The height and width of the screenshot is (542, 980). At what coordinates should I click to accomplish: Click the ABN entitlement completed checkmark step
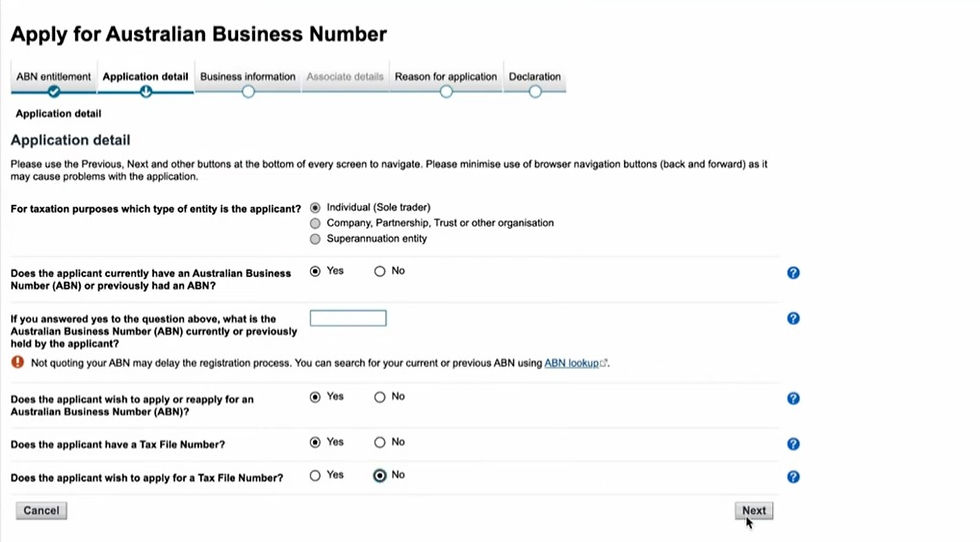pyautogui.click(x=54, y=92)
